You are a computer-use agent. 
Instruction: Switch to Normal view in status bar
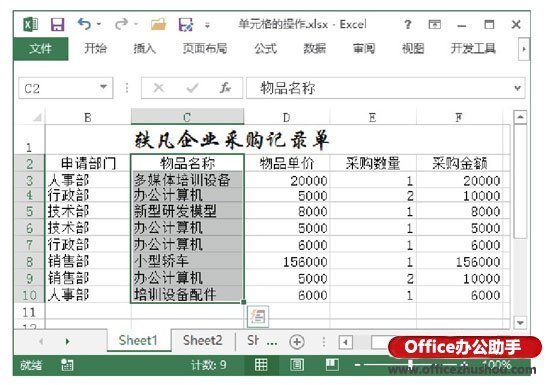pyautogui.click(x=261, y=365)
